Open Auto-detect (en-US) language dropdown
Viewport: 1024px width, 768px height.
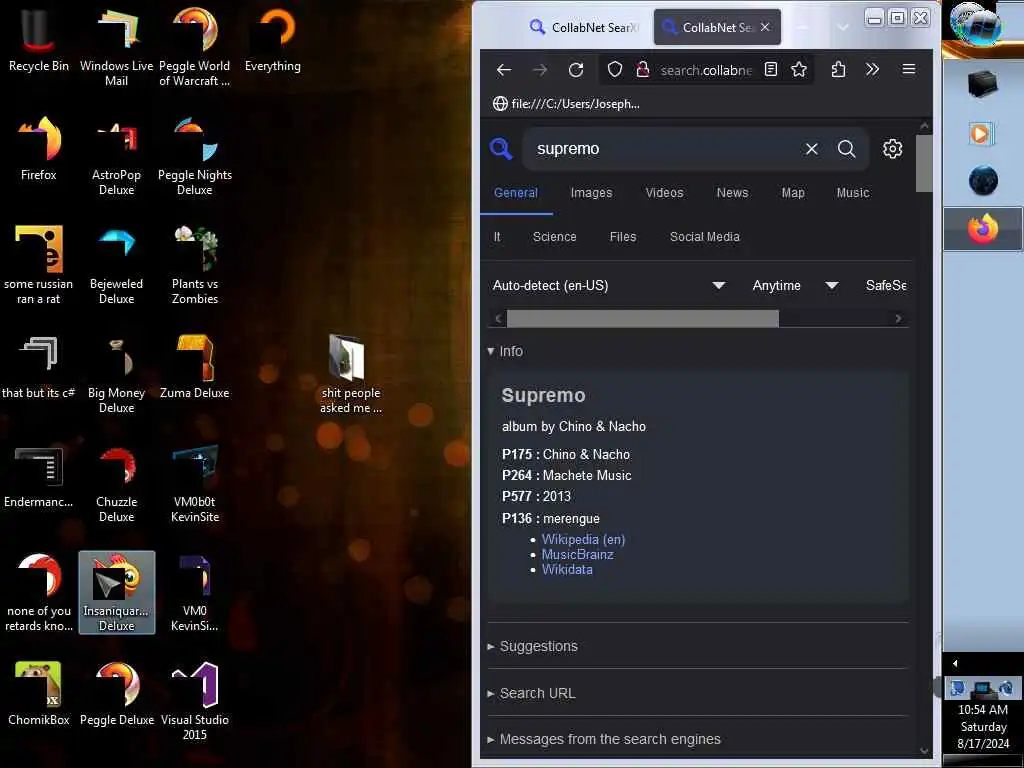(x=609, y=285)
